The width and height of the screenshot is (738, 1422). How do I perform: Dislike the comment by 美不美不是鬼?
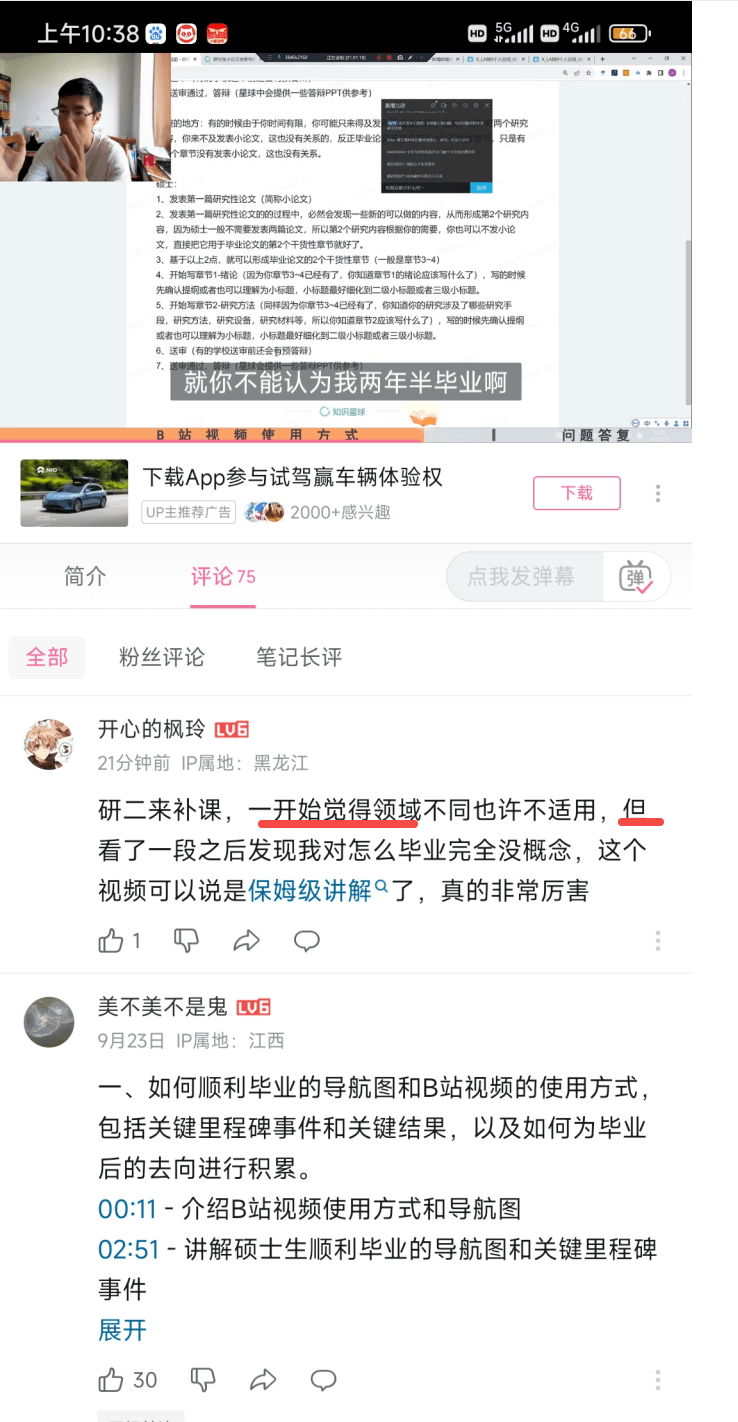[203, 1380]
